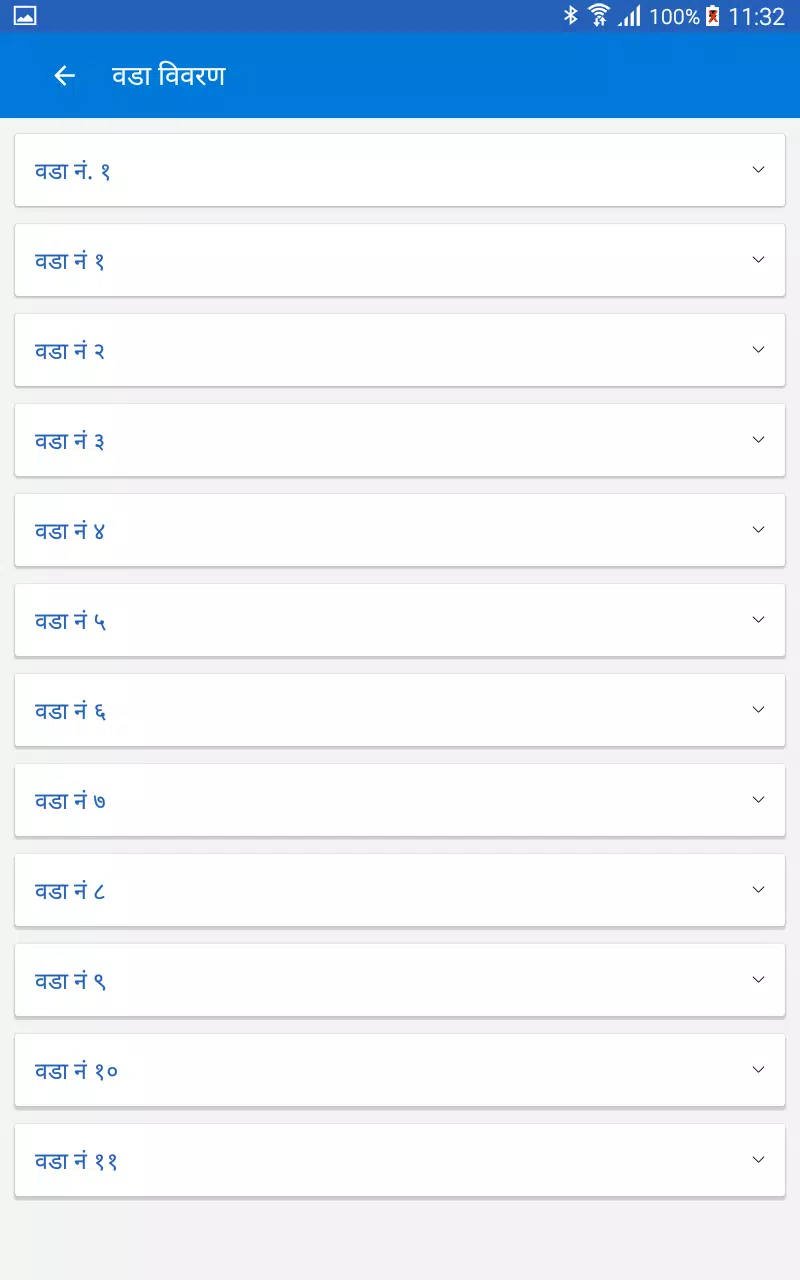
Task: Tap the battery indicator icon
Action: [713, 16]
